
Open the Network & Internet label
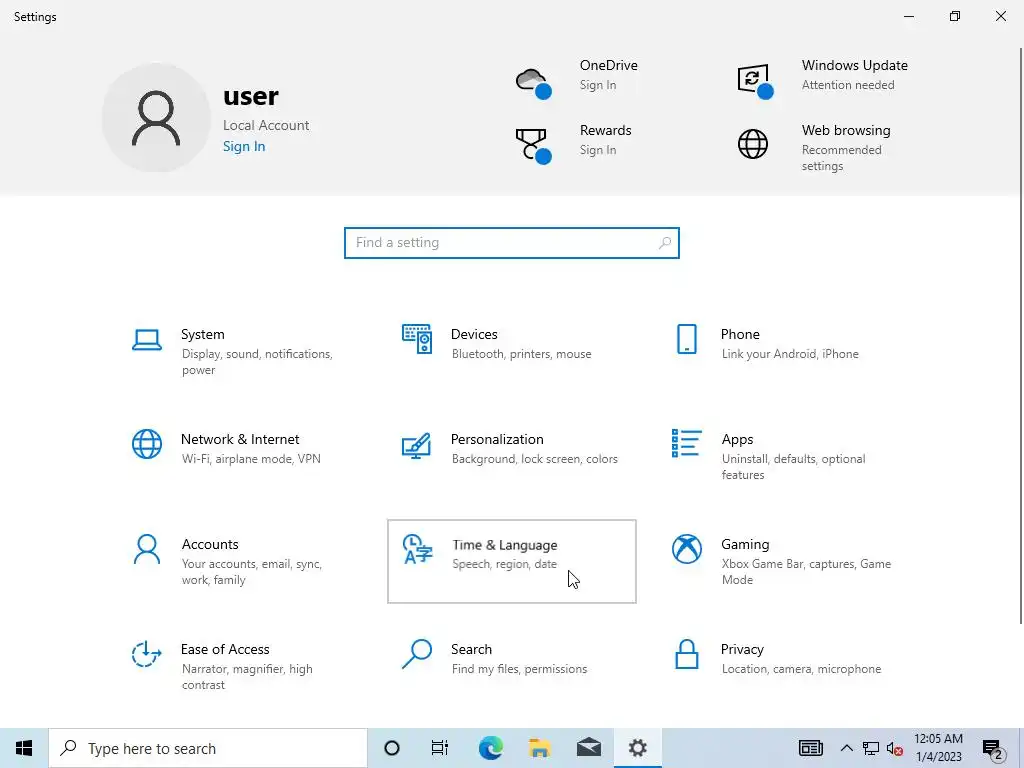[240, 440]
